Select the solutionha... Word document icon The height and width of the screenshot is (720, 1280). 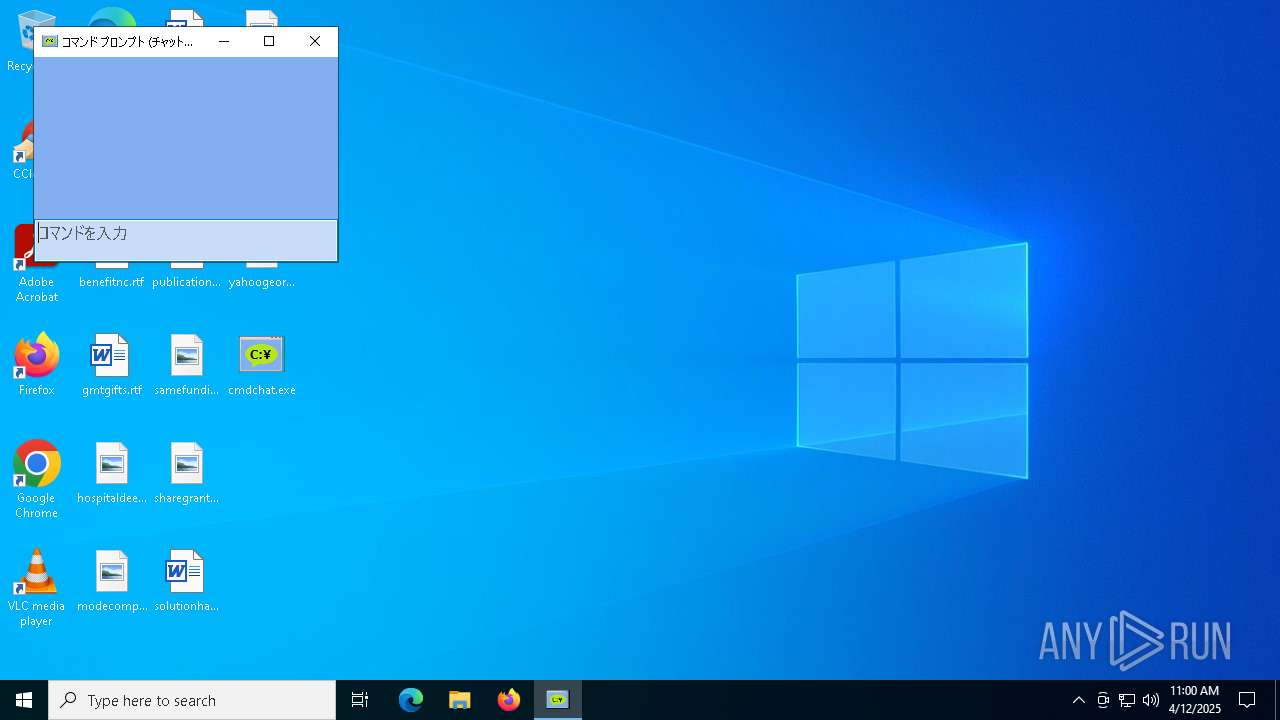click(186, 582)
